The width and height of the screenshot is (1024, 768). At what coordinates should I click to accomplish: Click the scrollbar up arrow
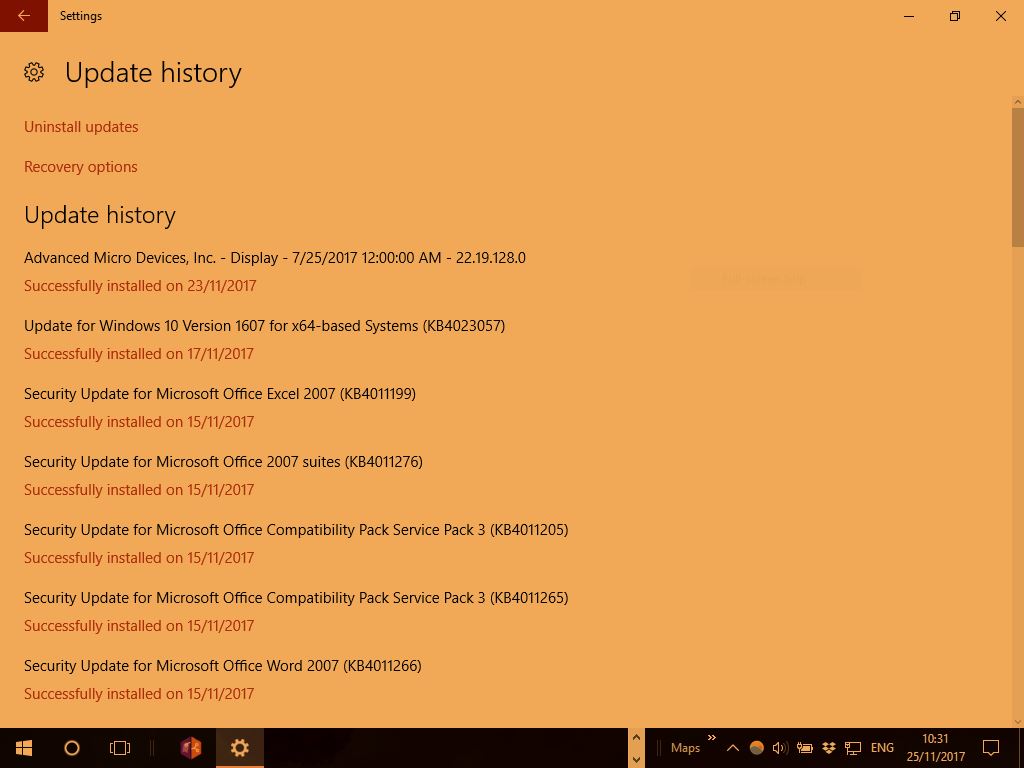pyautogui.click(x=1017, y=103)
